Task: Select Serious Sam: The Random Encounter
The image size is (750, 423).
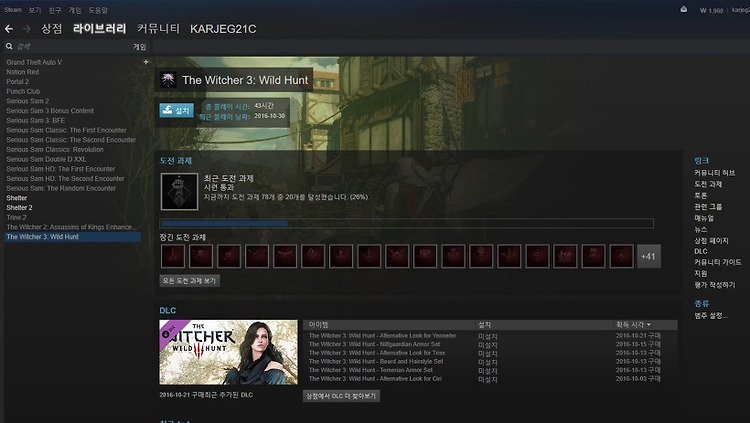Action: pos(61,188)
